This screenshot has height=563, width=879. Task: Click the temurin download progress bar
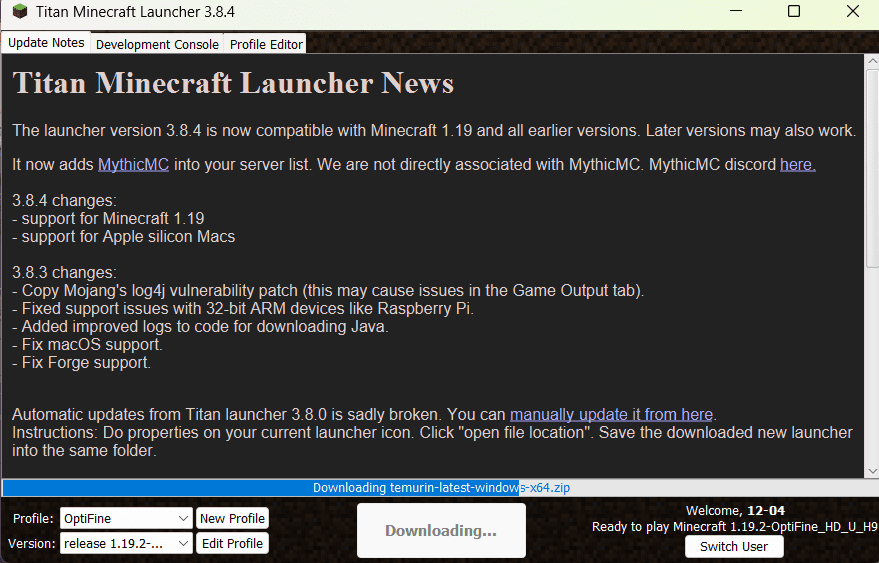click(x=441, y=488)
